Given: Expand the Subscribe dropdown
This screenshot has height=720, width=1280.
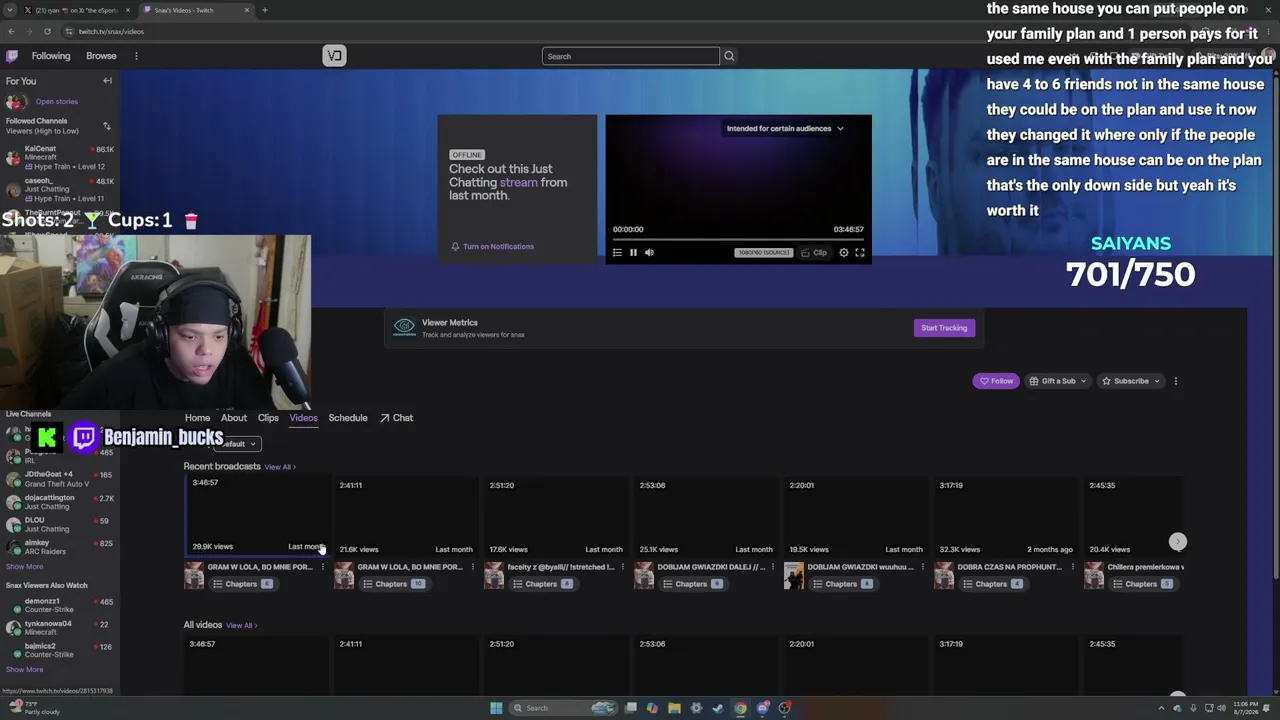Looking at the screenshot, I should pyautogui.click(x=1131, y=381).
